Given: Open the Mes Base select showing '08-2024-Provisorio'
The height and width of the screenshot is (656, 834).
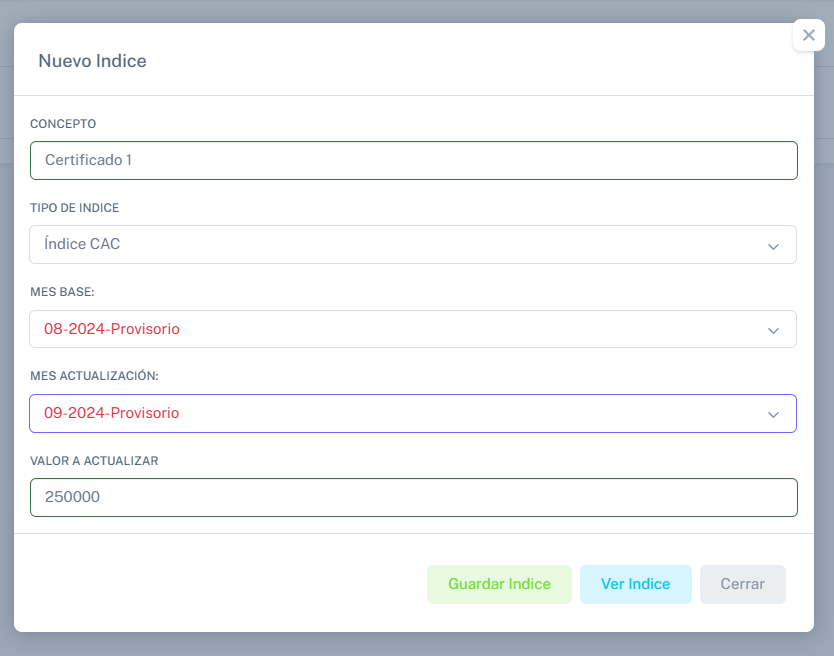Looking at the screenshot, I should pos(400,329).
